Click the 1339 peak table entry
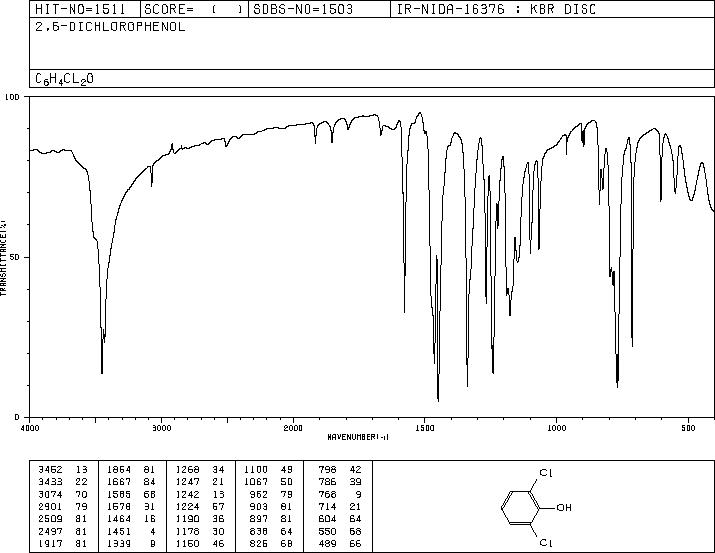This screenshot has height=553, width=715. click(x=131, y=543)
